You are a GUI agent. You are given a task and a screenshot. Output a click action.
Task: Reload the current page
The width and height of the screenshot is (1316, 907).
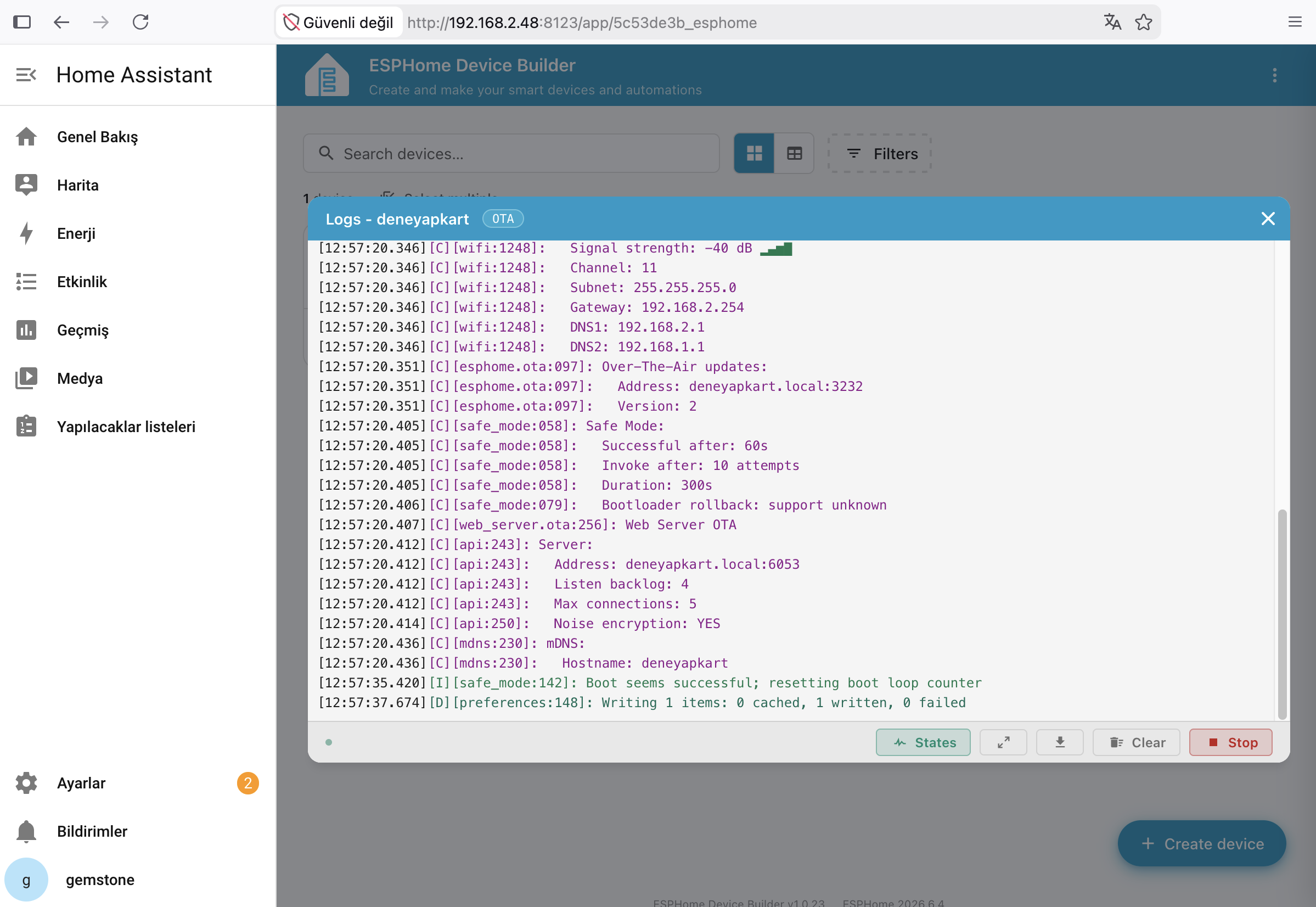point(140,22)
